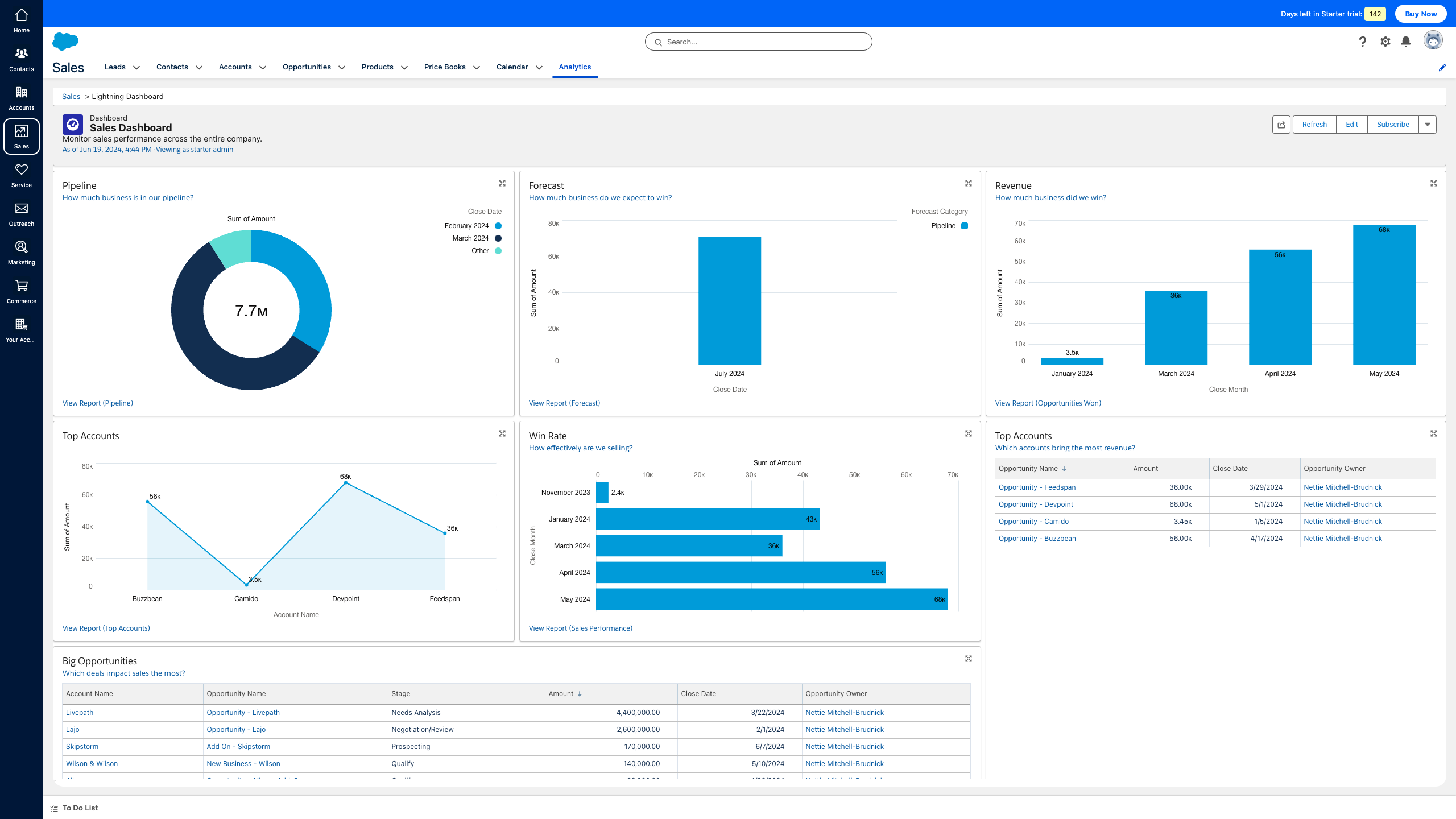Image resolution: width=1456 pixels, height=819 pixels.
Task: Click the March 2024 legend swatch
Action: pos(498,238)
